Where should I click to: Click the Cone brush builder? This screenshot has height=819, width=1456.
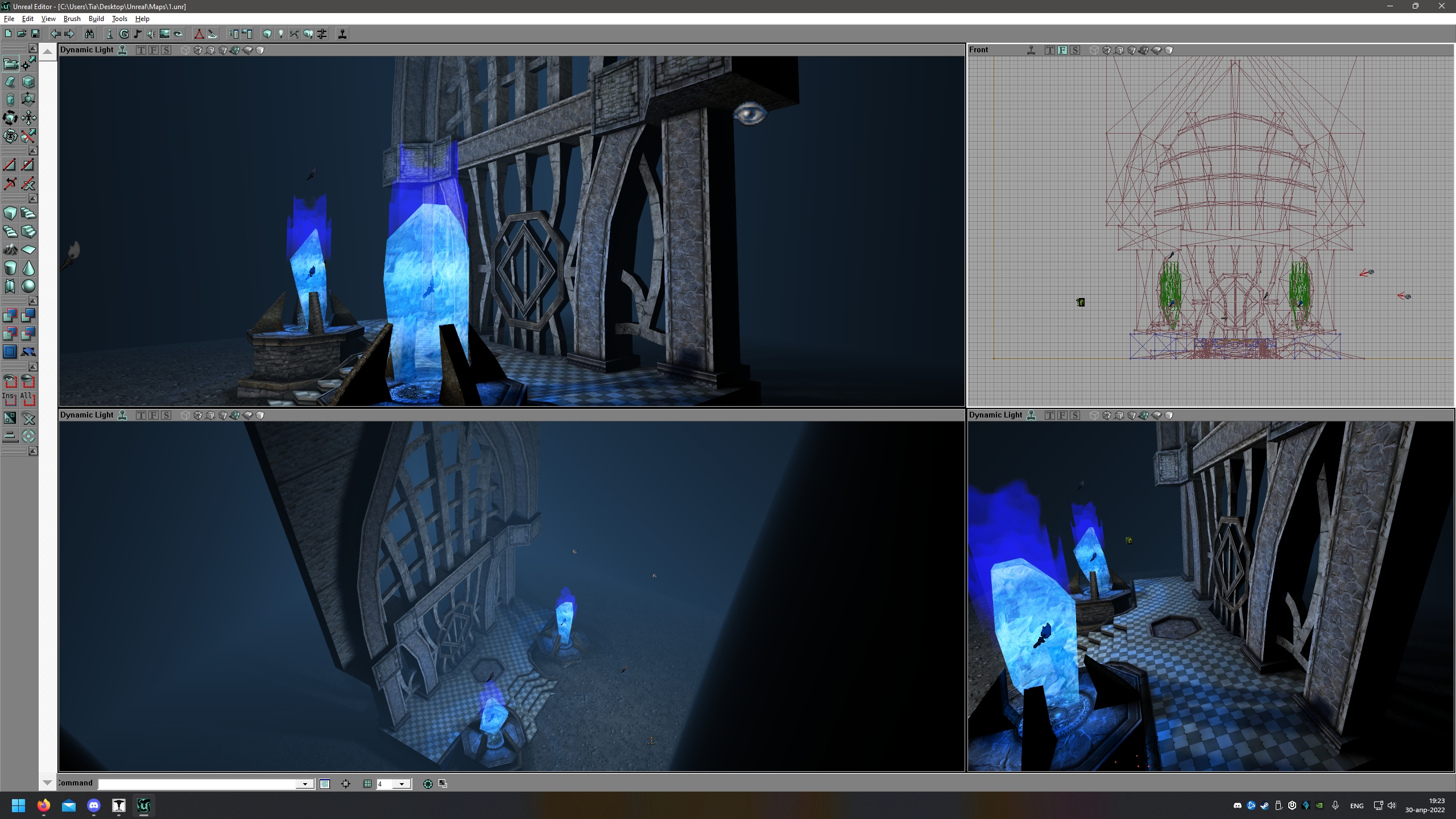(x=28, y=268)
